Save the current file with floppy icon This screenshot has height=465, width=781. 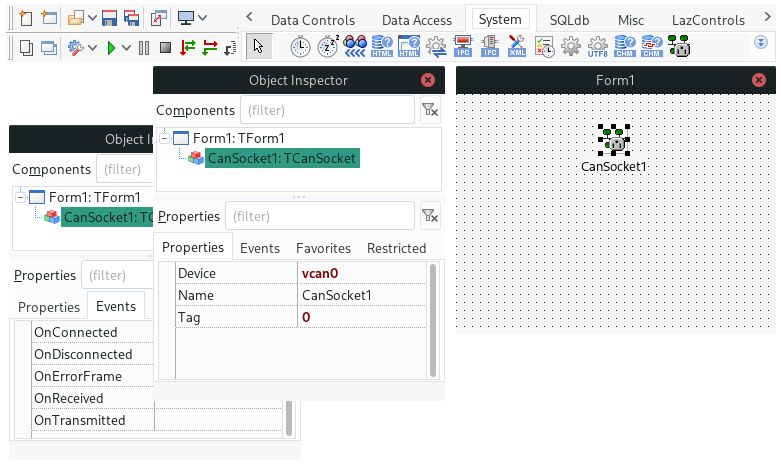pos(109,18)
